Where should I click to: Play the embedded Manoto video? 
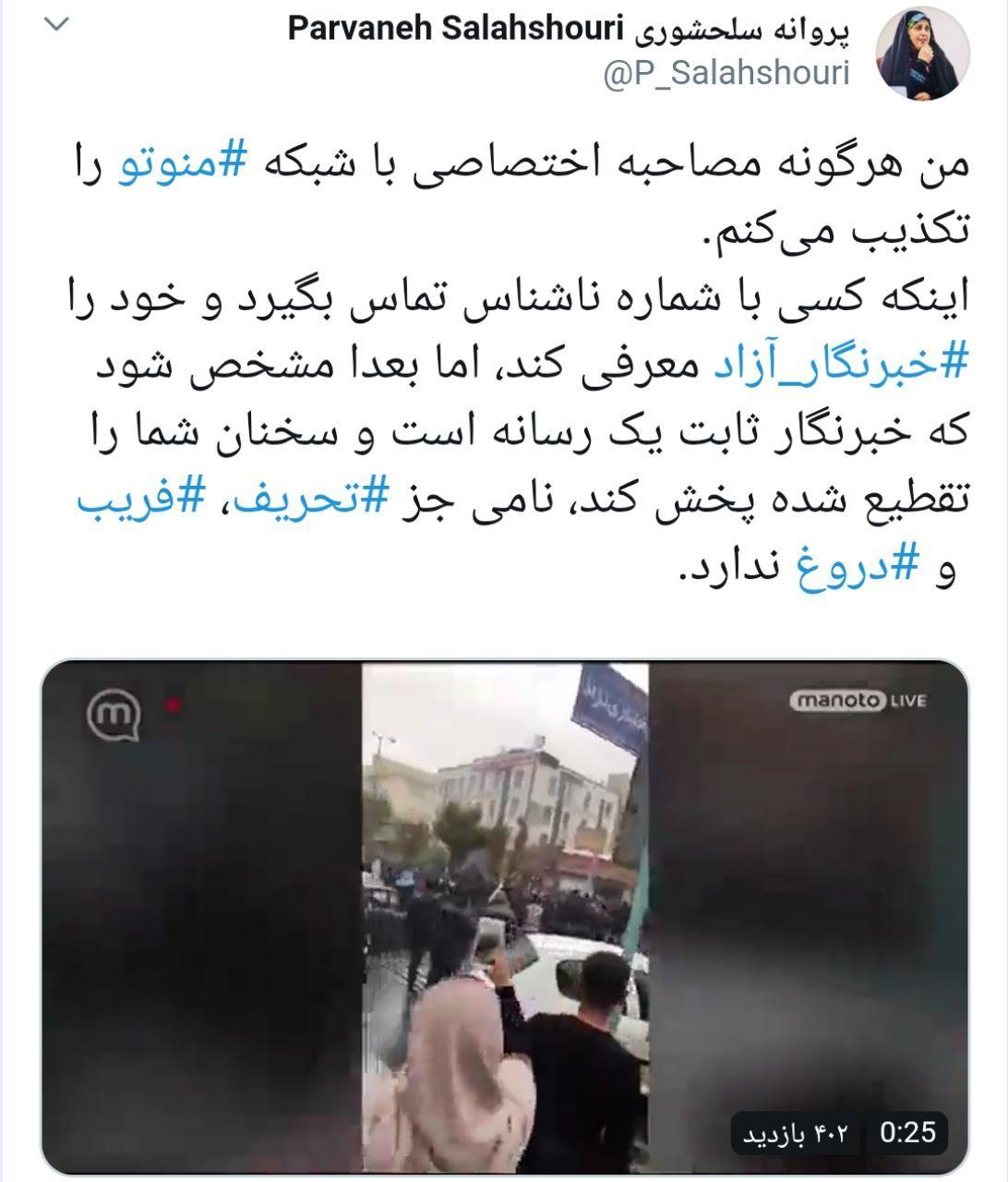tap(505, 917)
